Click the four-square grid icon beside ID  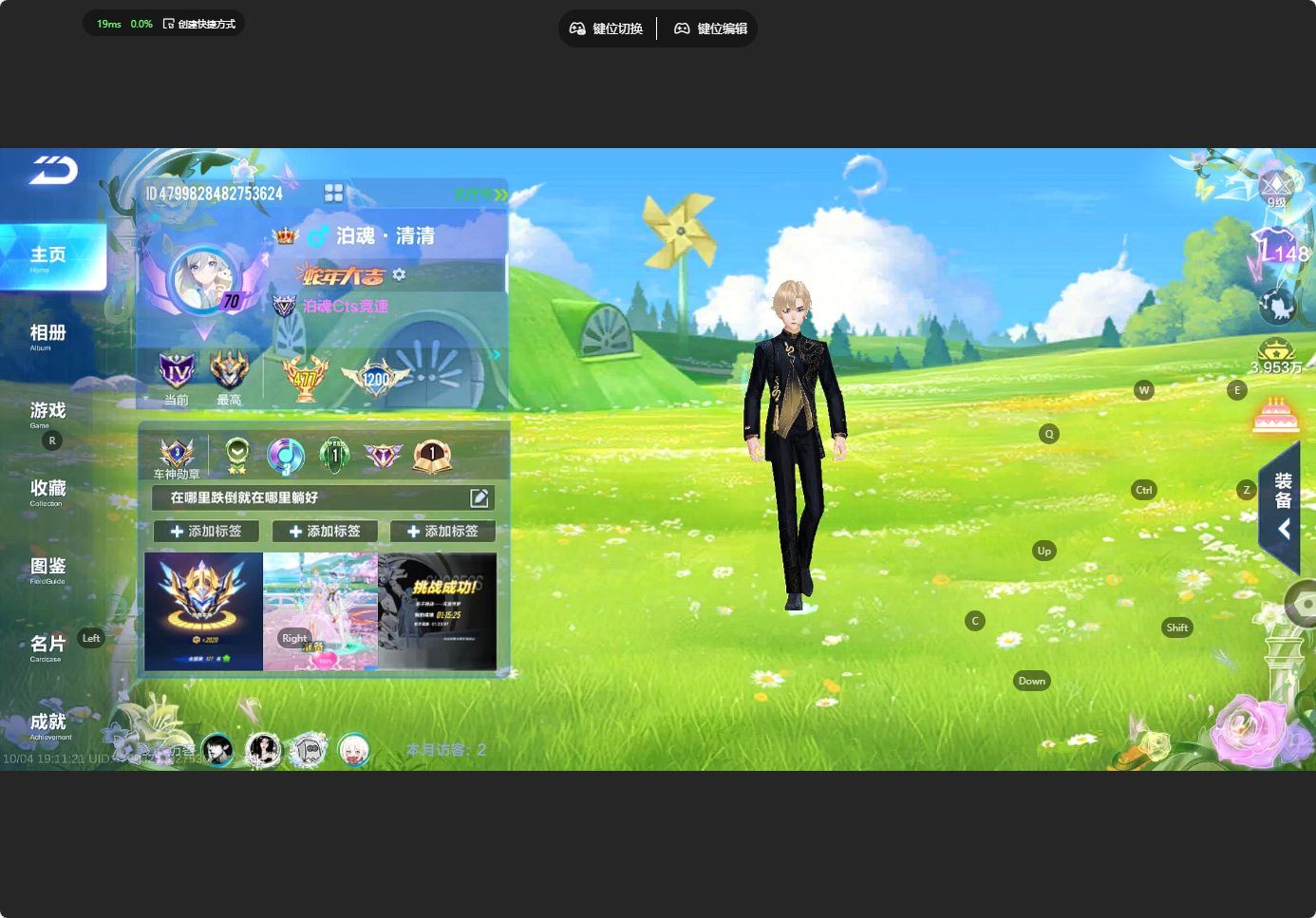(x=333, y=194)
